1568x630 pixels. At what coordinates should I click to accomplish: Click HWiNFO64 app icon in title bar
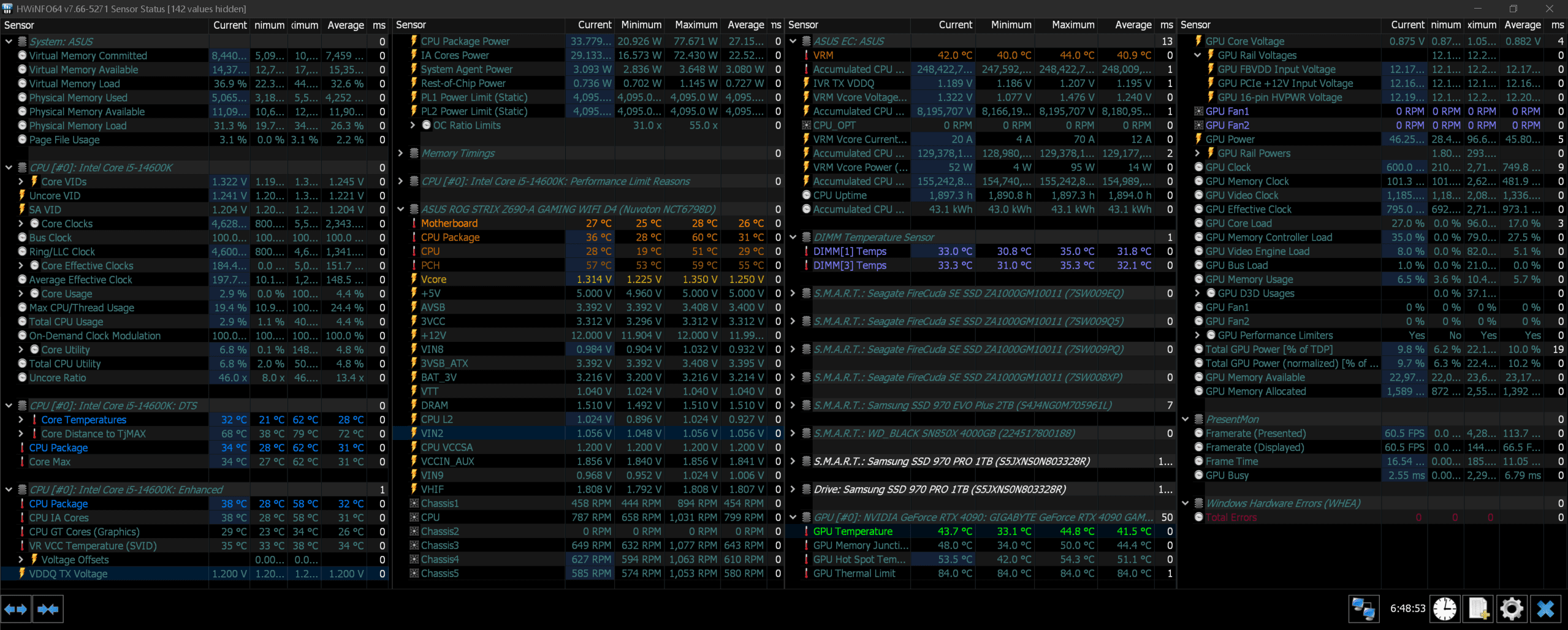[7, 9]
